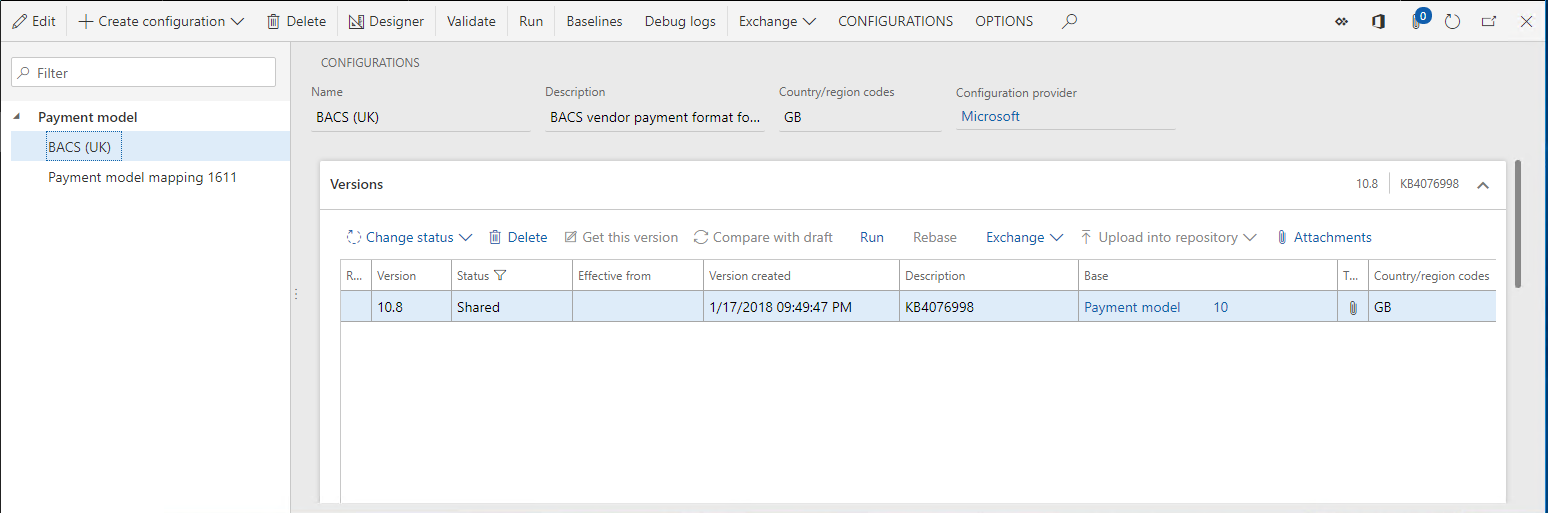Open the CONFIGURATIONS tab
Screen dimensions: 1548x513
pos(895,21)
